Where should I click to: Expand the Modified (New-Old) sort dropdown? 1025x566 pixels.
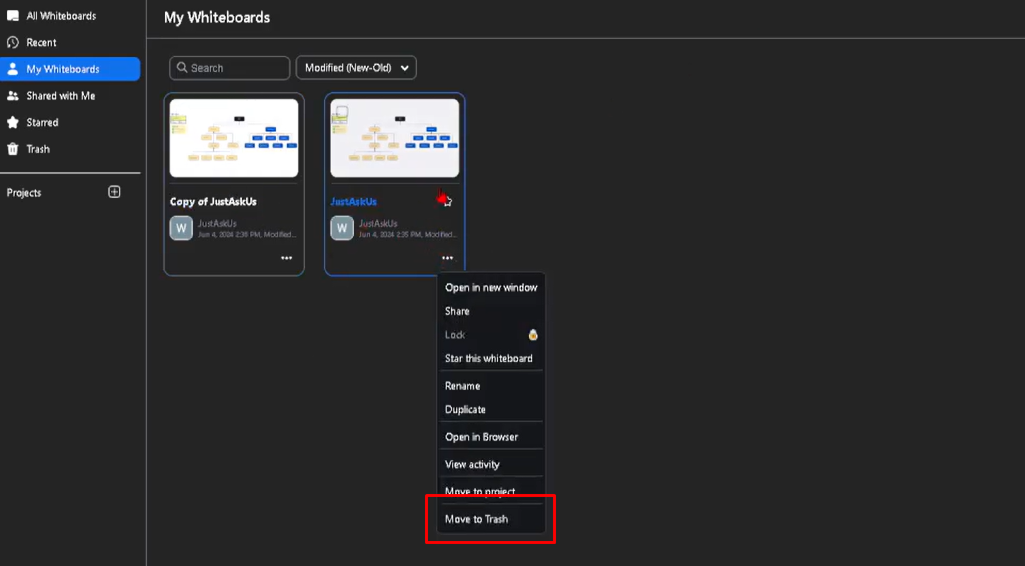point(356,68)
